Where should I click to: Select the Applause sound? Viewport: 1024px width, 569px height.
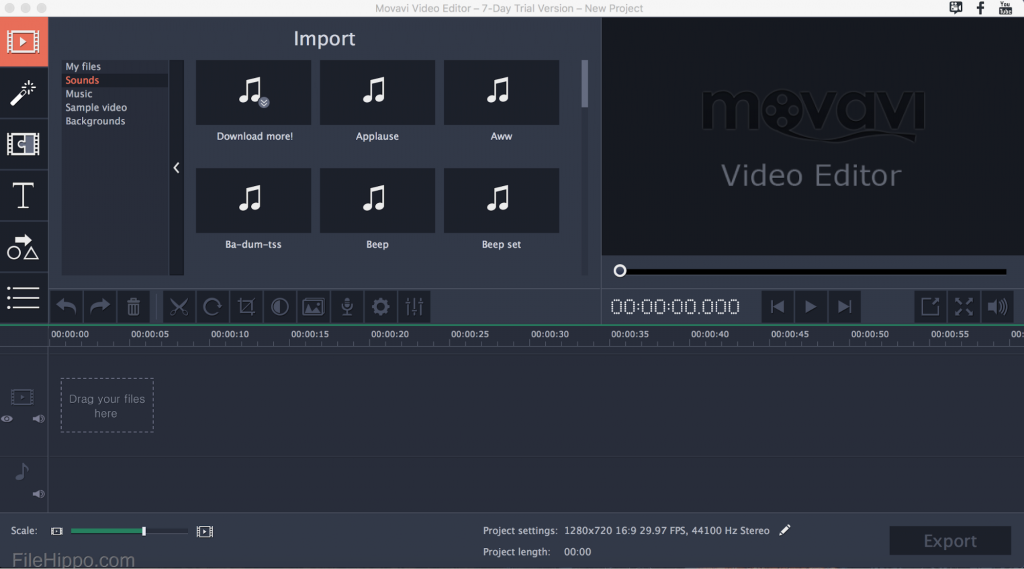377,93
